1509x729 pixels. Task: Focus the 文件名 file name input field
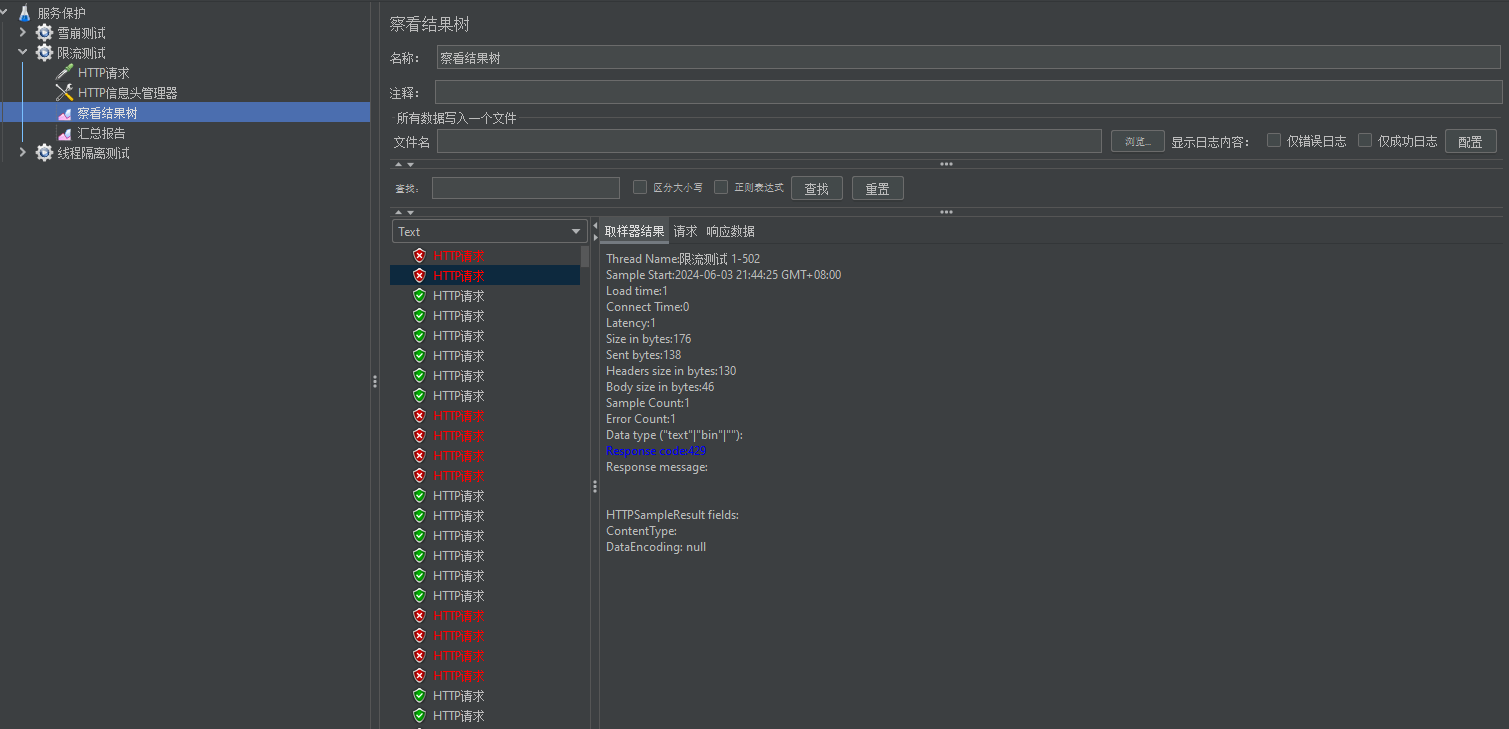coord(769,141)
